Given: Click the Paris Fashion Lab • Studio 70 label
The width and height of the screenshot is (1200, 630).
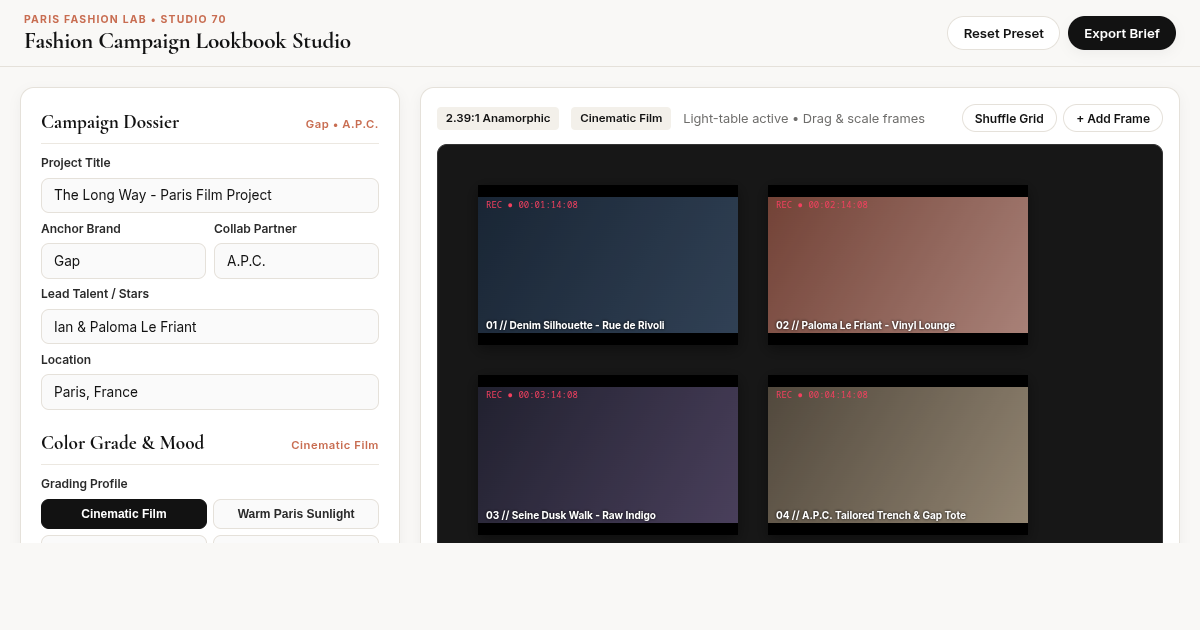Looking at the screenshot, I should [x=125, y=19].
